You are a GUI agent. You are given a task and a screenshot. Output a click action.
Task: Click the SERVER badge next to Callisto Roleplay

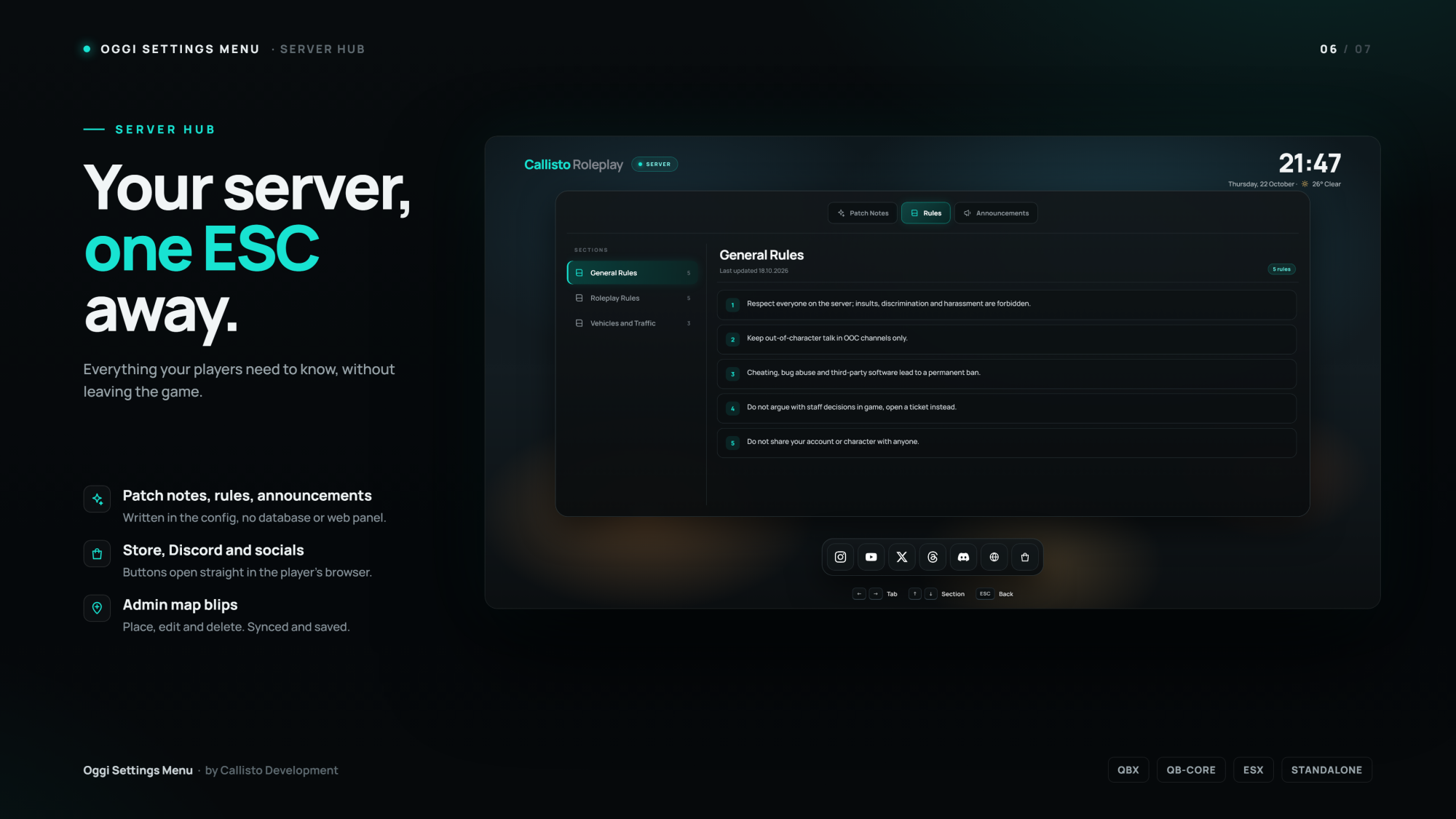tap(654, 165)
